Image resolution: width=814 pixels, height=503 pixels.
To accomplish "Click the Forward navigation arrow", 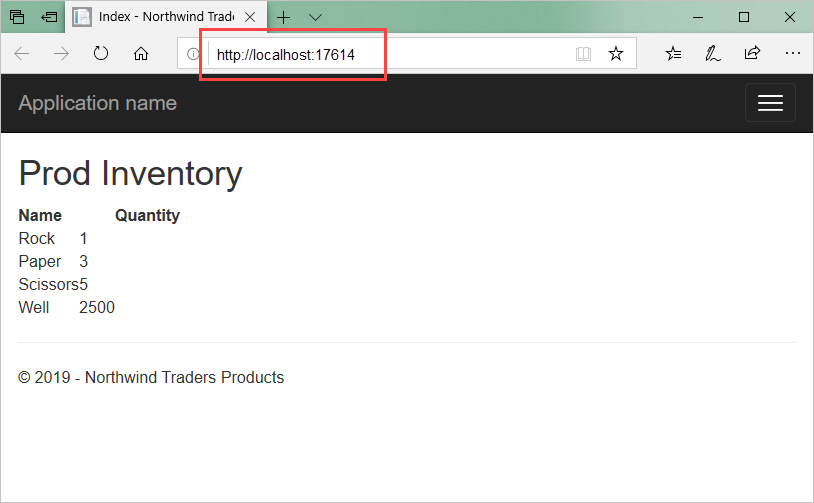I will [61, 53].
